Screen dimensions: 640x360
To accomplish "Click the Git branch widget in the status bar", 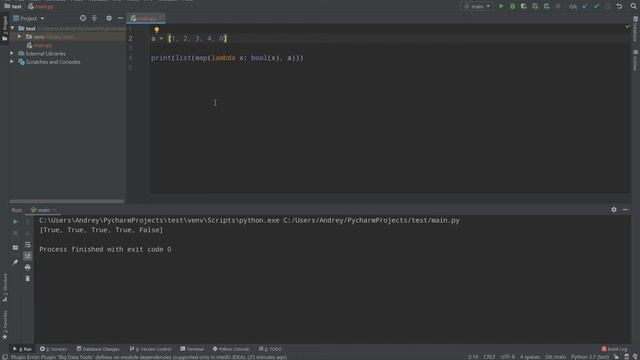I will coord(555,357).
